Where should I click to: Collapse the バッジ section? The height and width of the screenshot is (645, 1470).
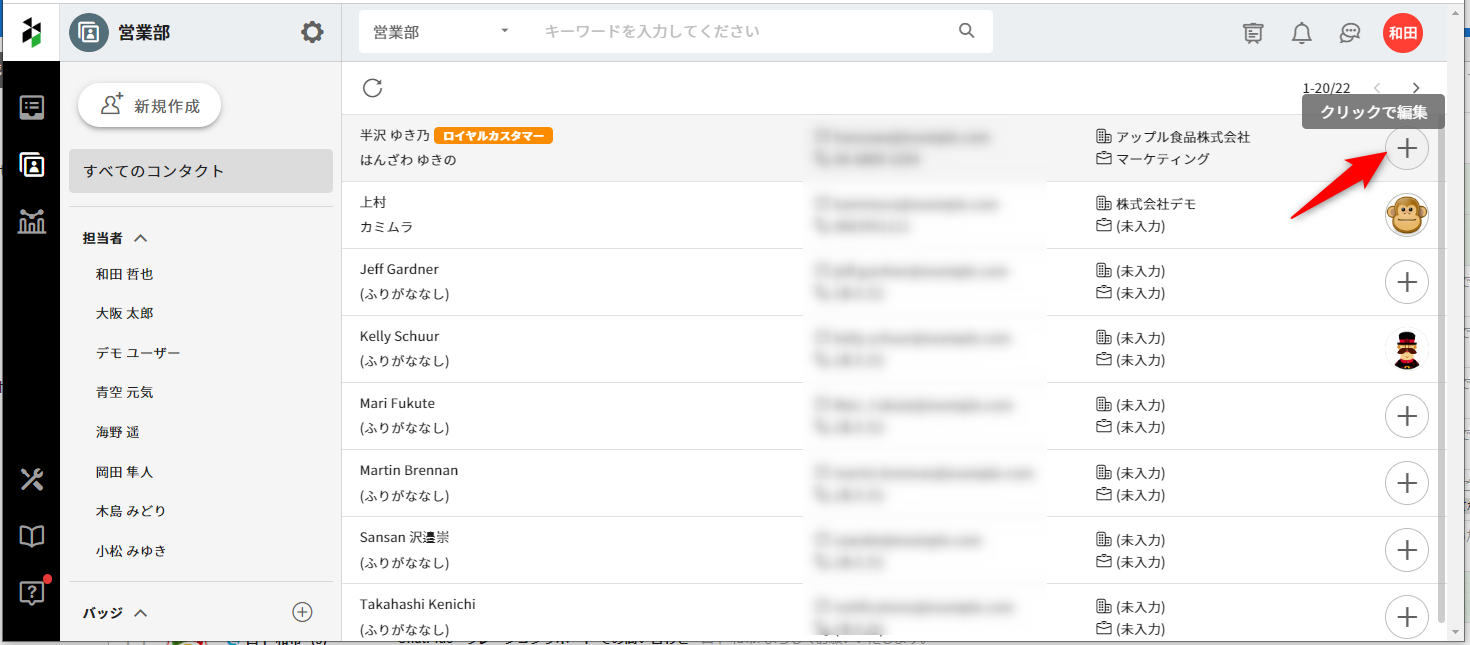point(141,612)
